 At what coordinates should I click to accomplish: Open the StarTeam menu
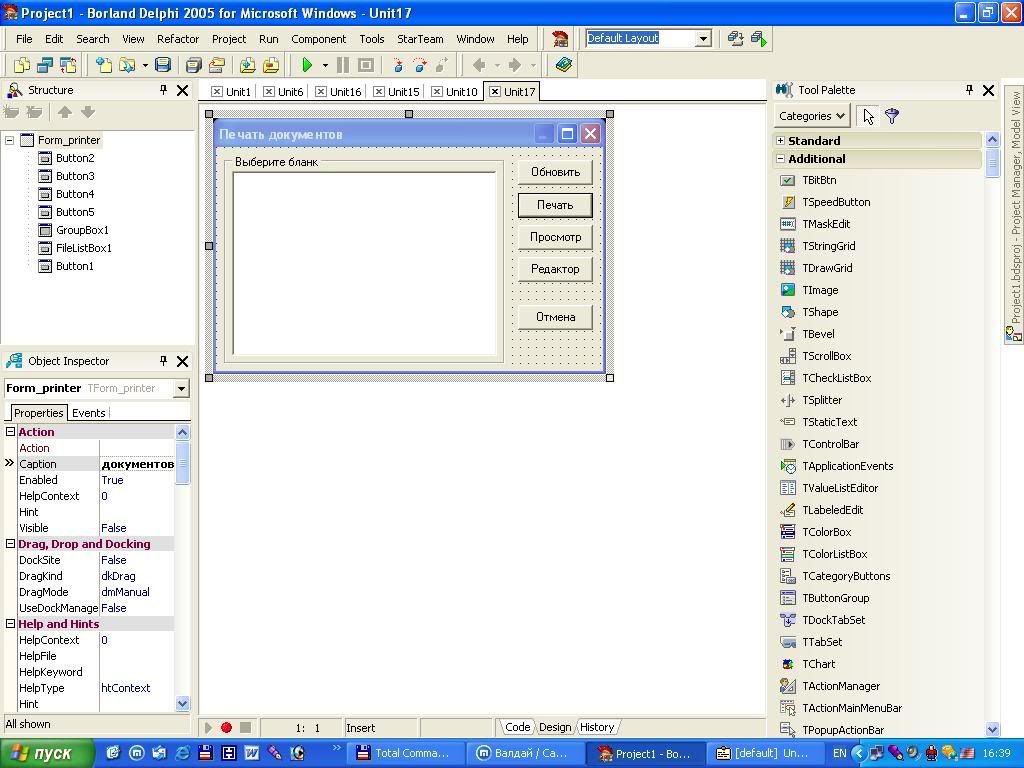(420, 39)
